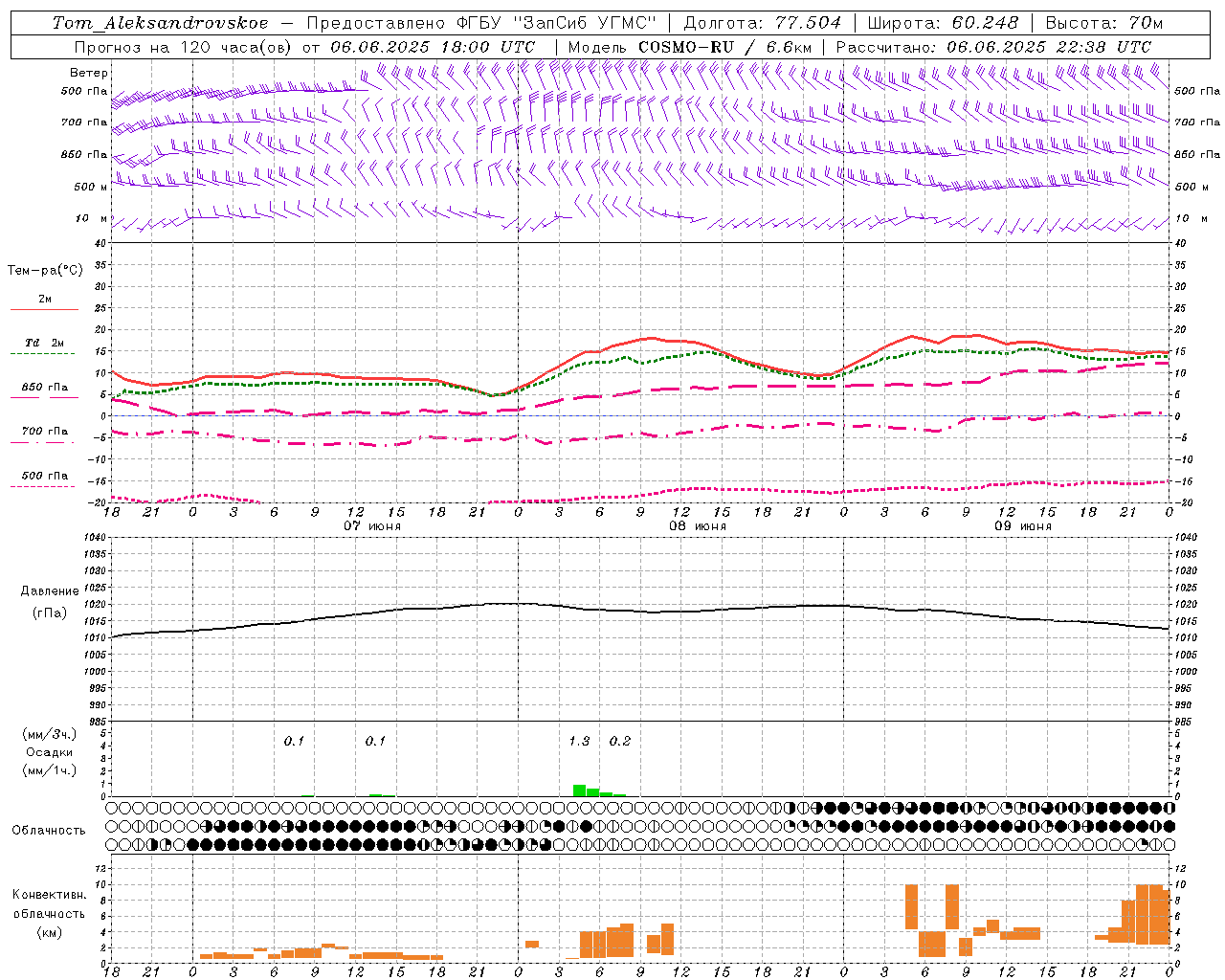1225x980 pixels.
Task: Select the Прогноз на 120 часа(ов) text
Action: tap(184, 47)
